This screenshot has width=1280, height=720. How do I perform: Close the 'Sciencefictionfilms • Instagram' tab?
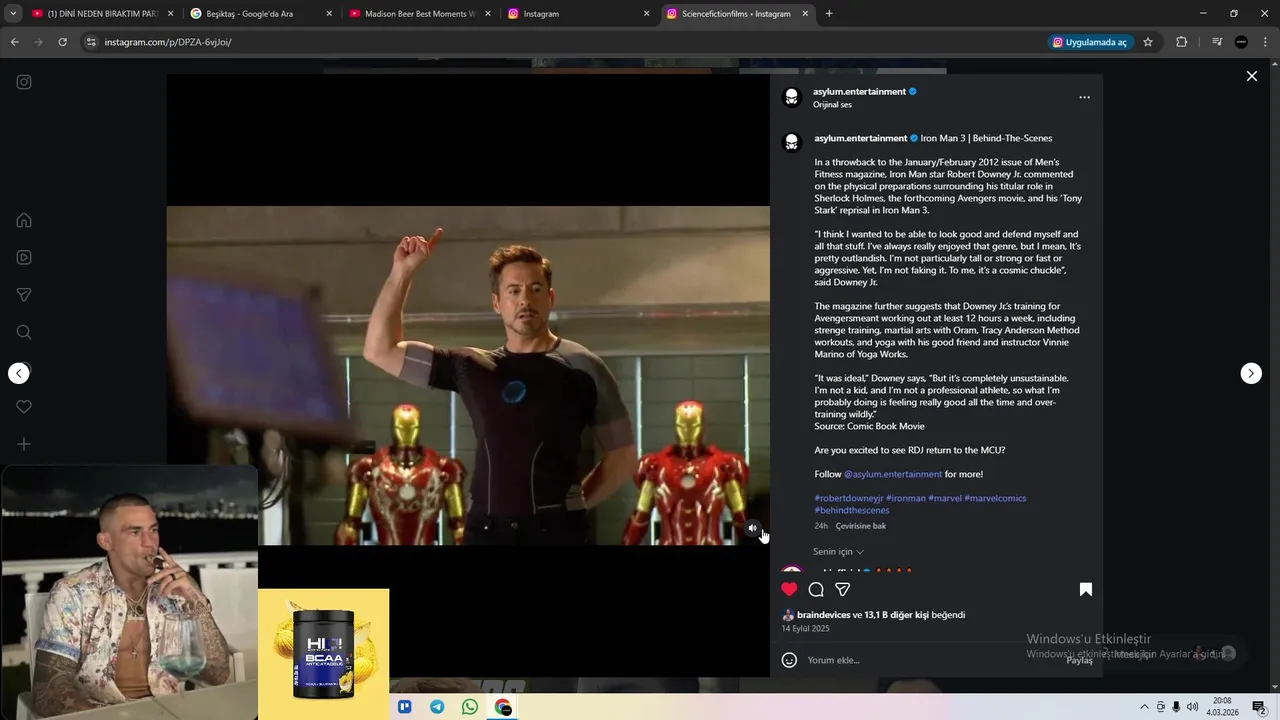pyautogui.click(x=805, y=14)
